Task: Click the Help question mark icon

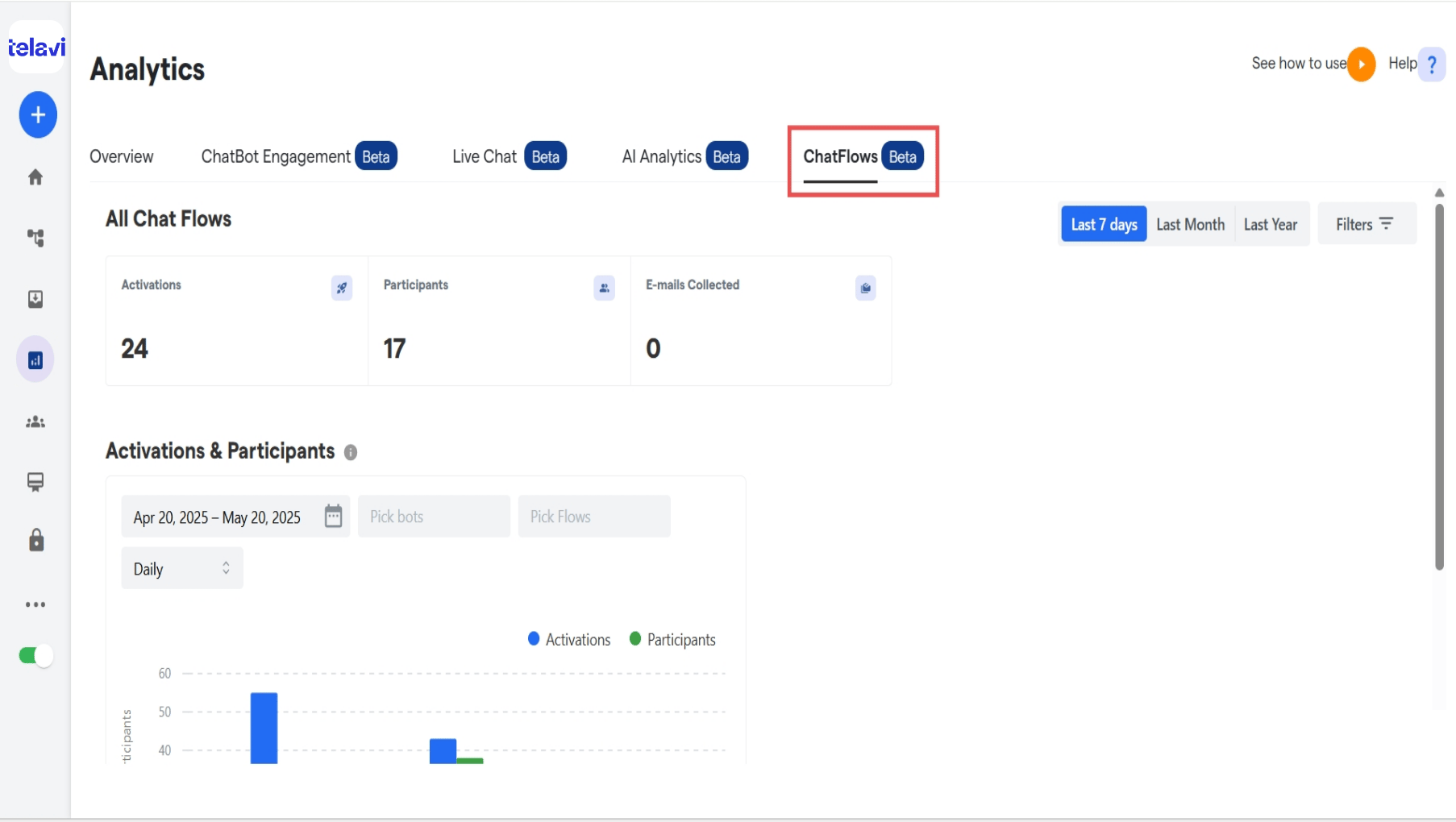Action: [1432, 64]
